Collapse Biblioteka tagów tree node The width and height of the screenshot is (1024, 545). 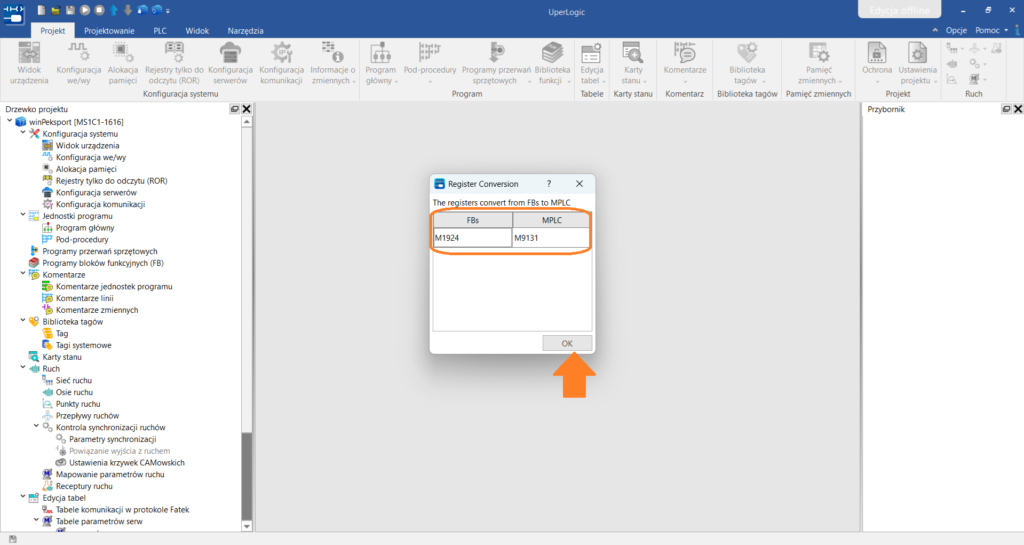23,321
